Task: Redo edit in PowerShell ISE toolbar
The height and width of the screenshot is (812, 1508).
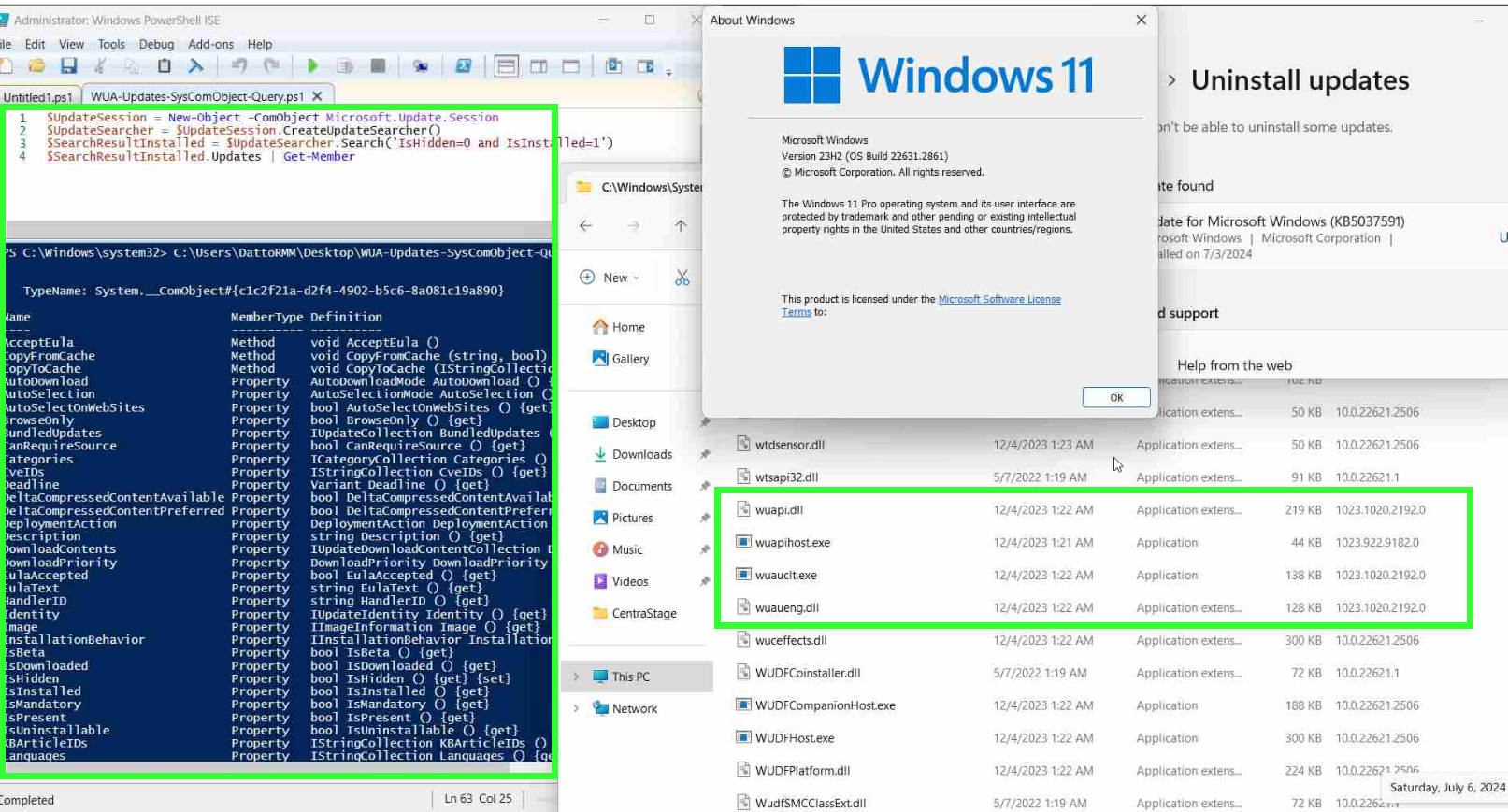Action: [x=271, y=65]
